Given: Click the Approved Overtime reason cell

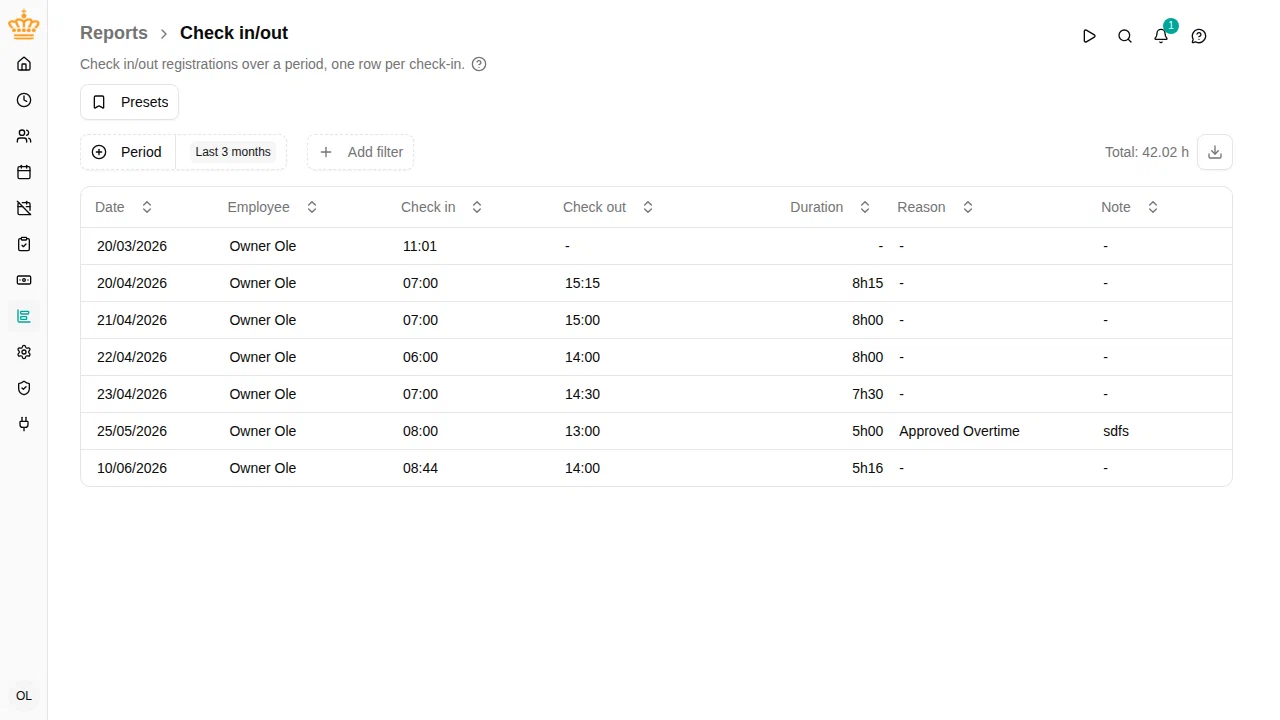Looking at the screenshot, I should [x=959, y=431].
